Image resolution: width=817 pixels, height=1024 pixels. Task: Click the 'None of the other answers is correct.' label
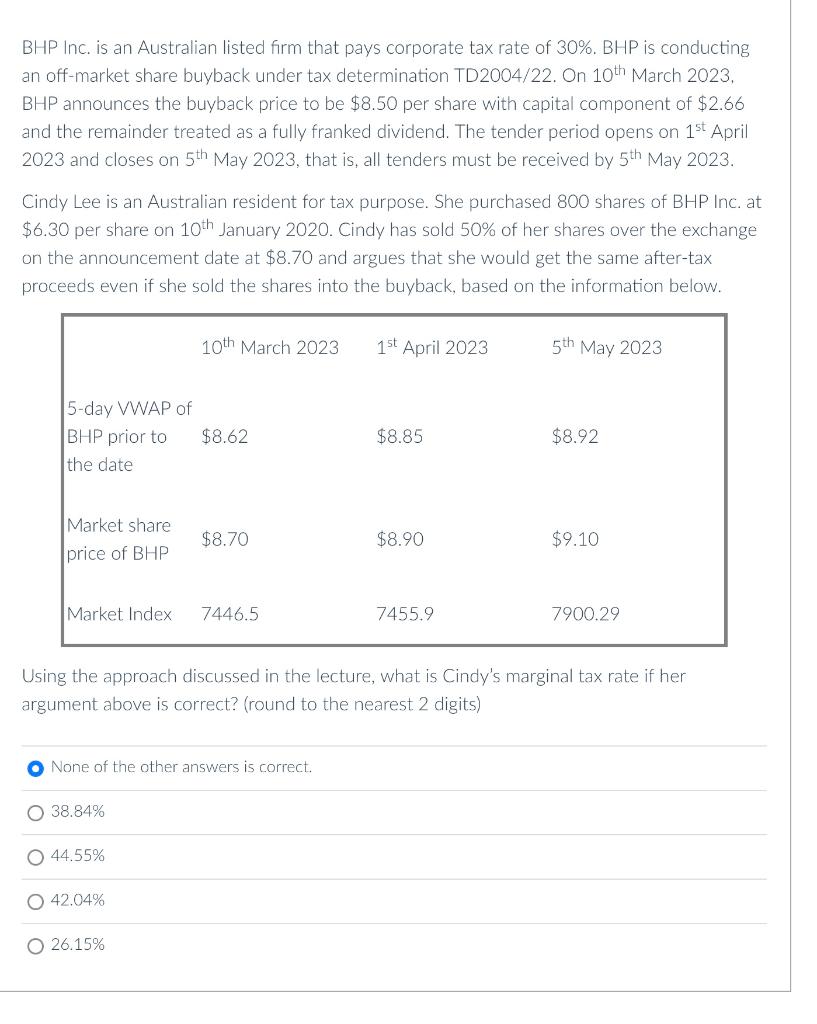[x=181, y=767]
